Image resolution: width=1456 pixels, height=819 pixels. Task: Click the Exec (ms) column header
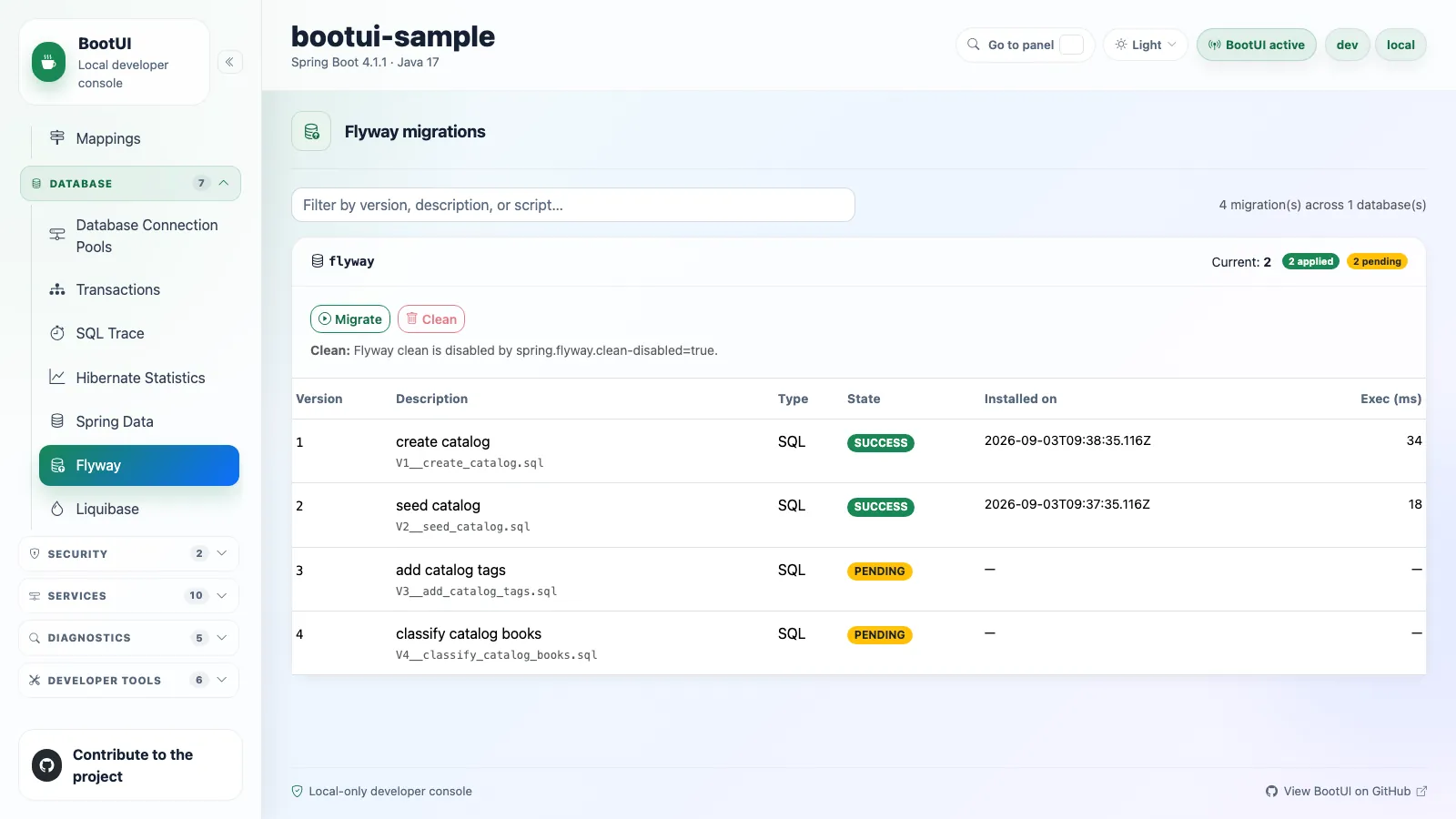pos(1391,399)
